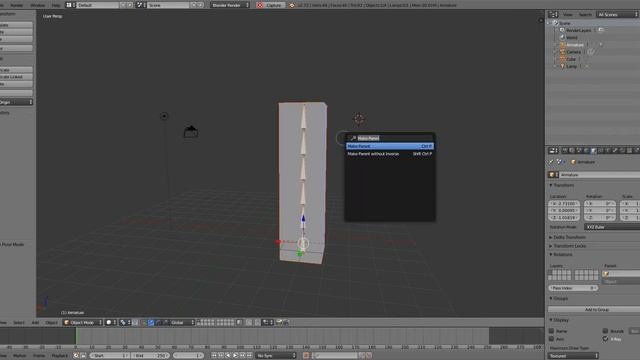The image size is (640, 360).
Task: Open outliner Search menu
Action: point(585,15)
